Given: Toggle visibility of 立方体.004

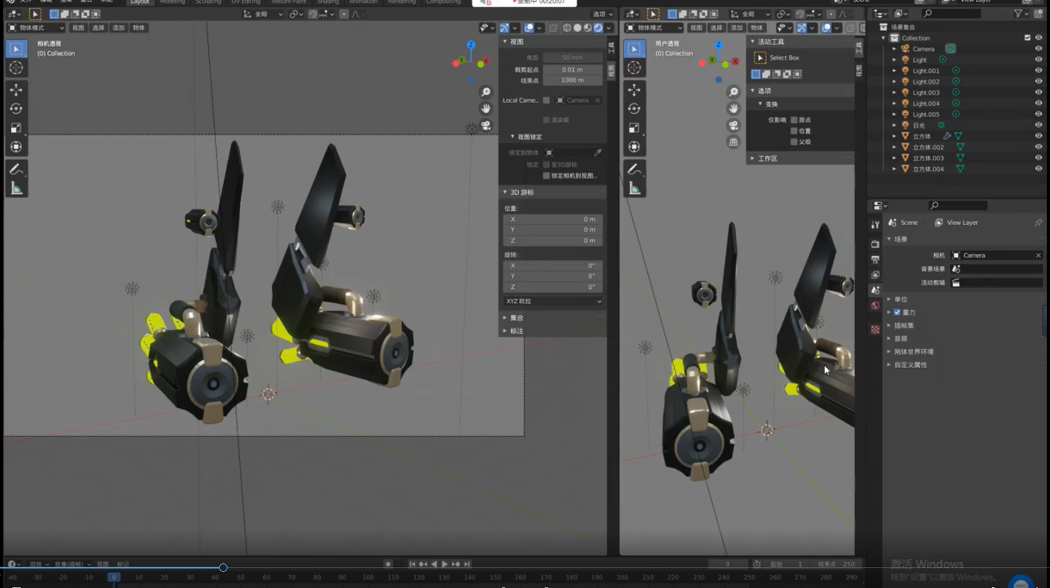Looking at the screenshot, I should click(1039, 169).
